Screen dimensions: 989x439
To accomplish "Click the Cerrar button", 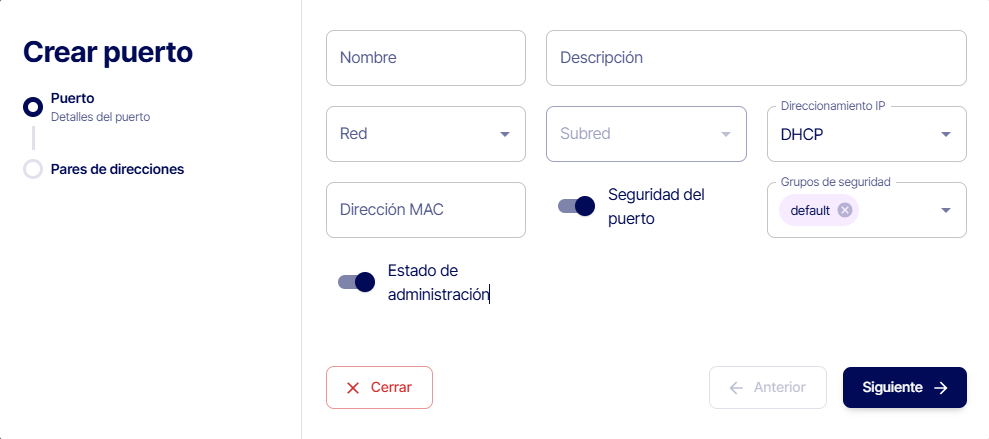I will tap(379, 388).
